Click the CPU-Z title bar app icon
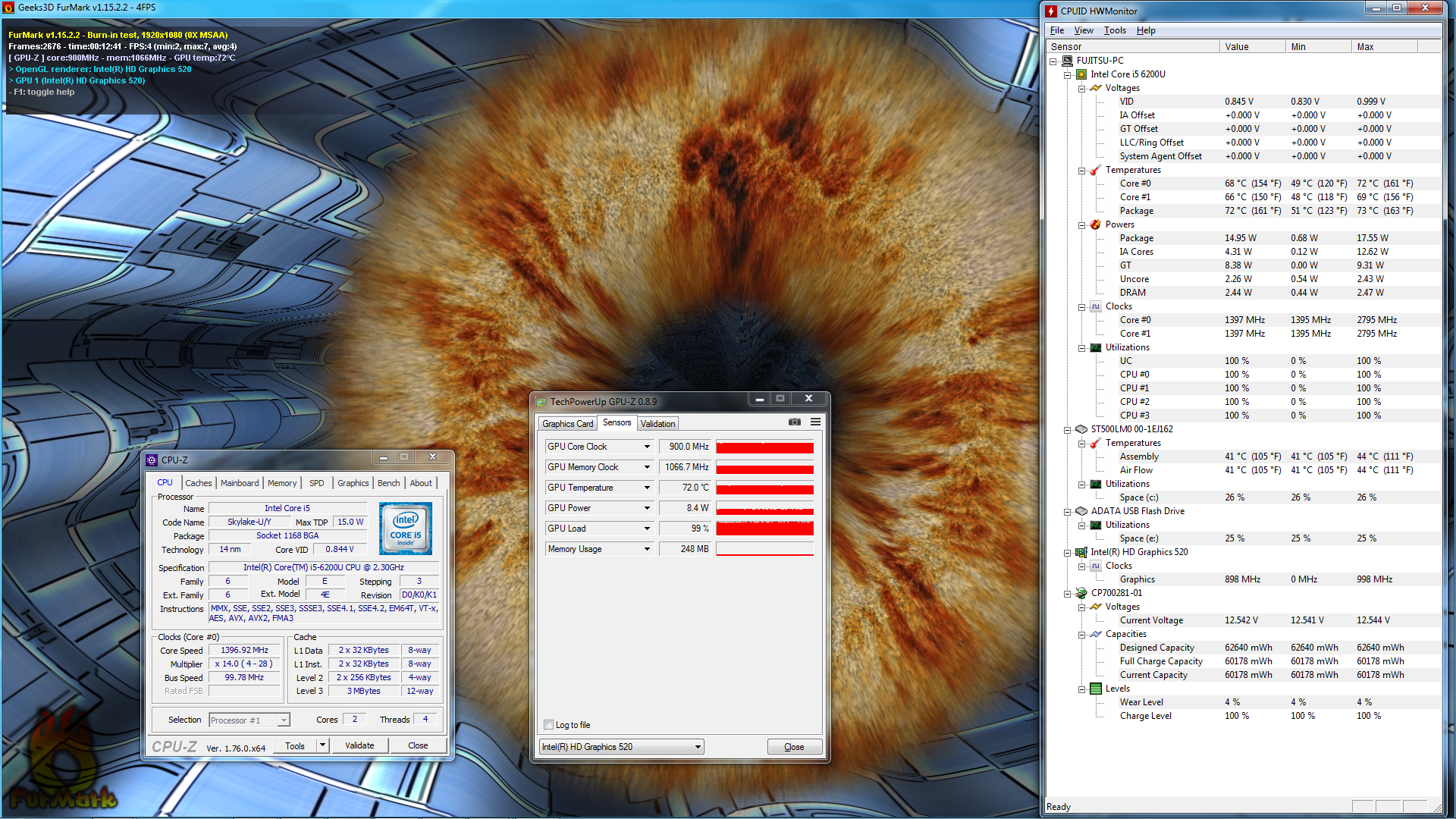The width and height of the screenshot is (1456, 819). [152, 460]
